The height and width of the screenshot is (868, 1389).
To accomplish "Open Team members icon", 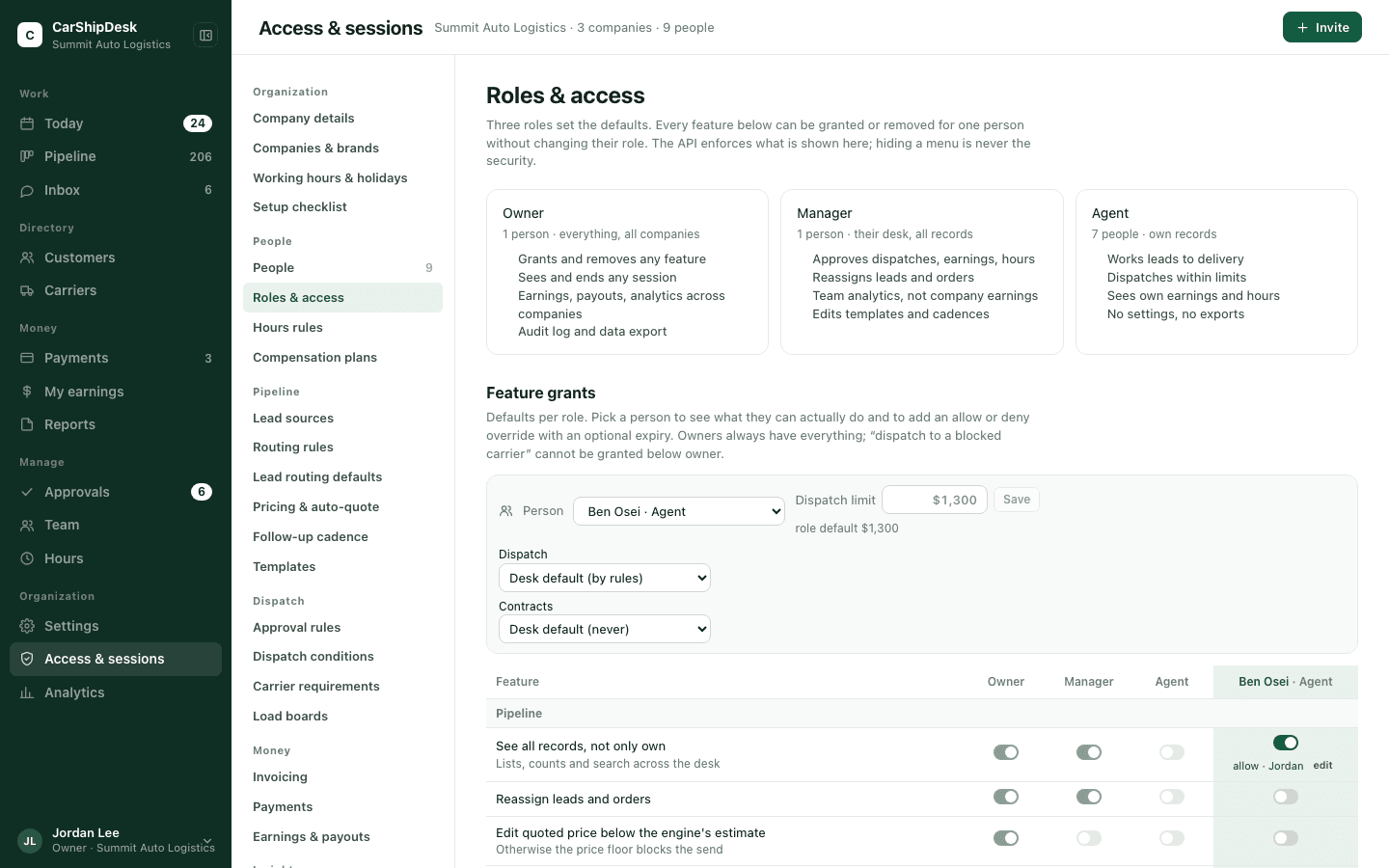I will pyautogui.click(x=27, y=525).
